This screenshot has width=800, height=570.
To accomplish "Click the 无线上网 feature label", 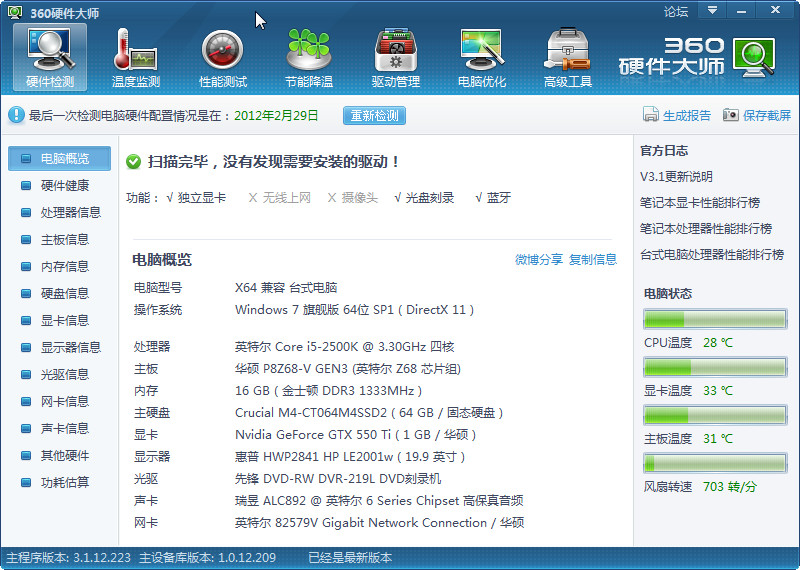I will [287, 198].
